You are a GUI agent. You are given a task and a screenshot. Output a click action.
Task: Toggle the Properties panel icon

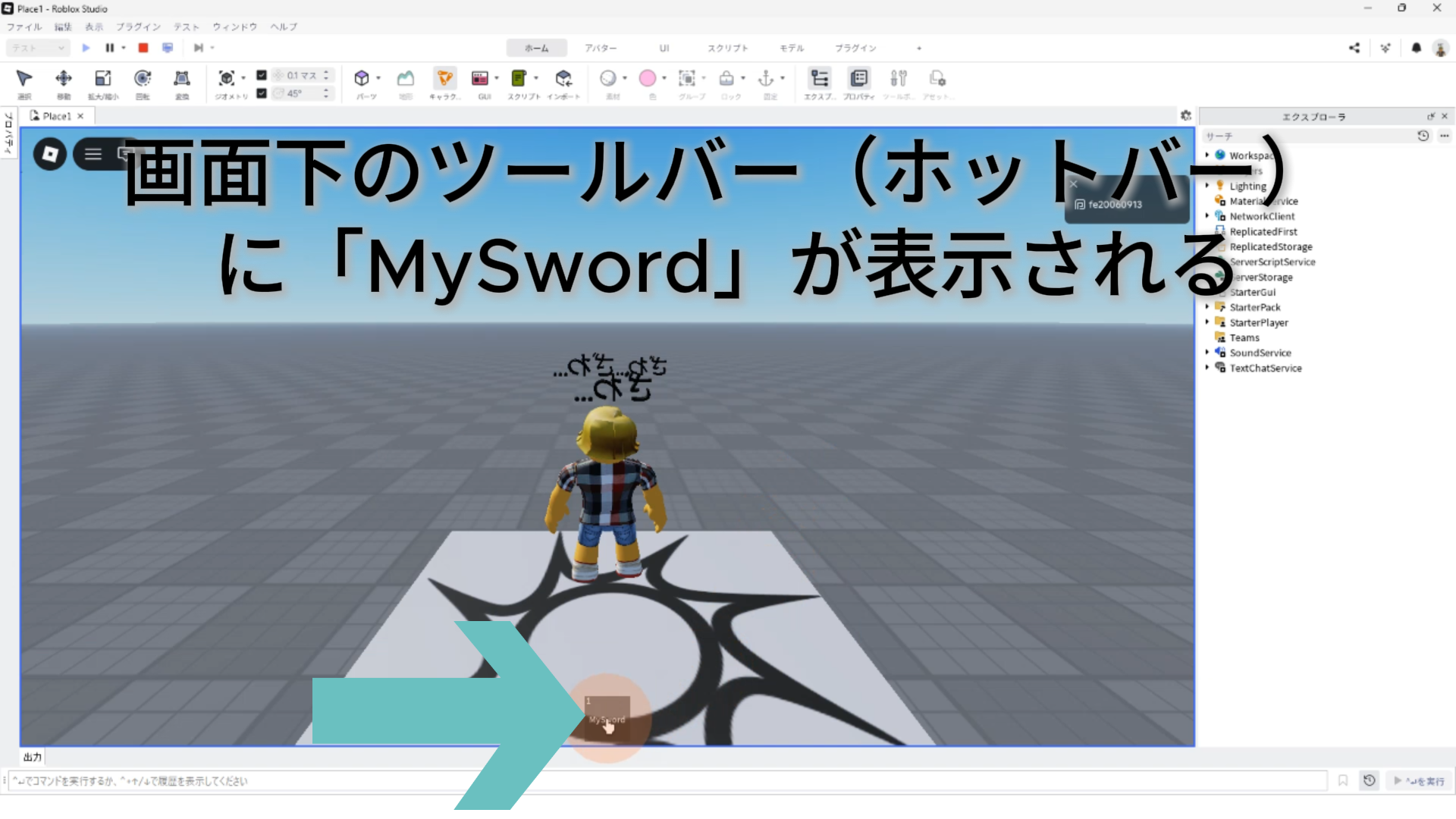tap(859, 79)
